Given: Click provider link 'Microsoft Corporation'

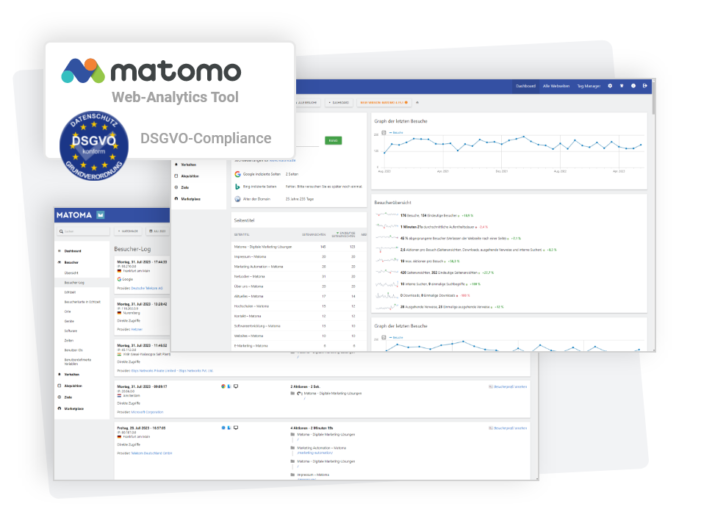Looking at the screenshot, I should [147, 412].
